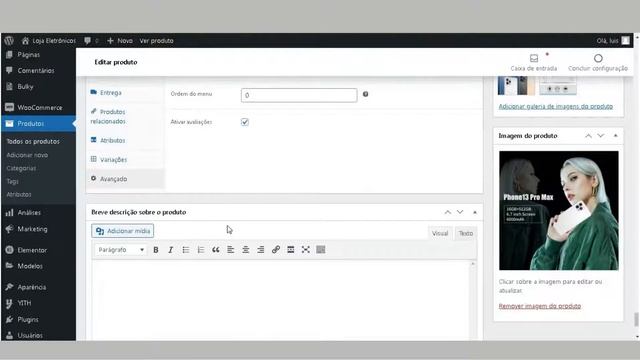
Task: Click help icon beside Ordem do menu
Action: click(x=365, y=94)
